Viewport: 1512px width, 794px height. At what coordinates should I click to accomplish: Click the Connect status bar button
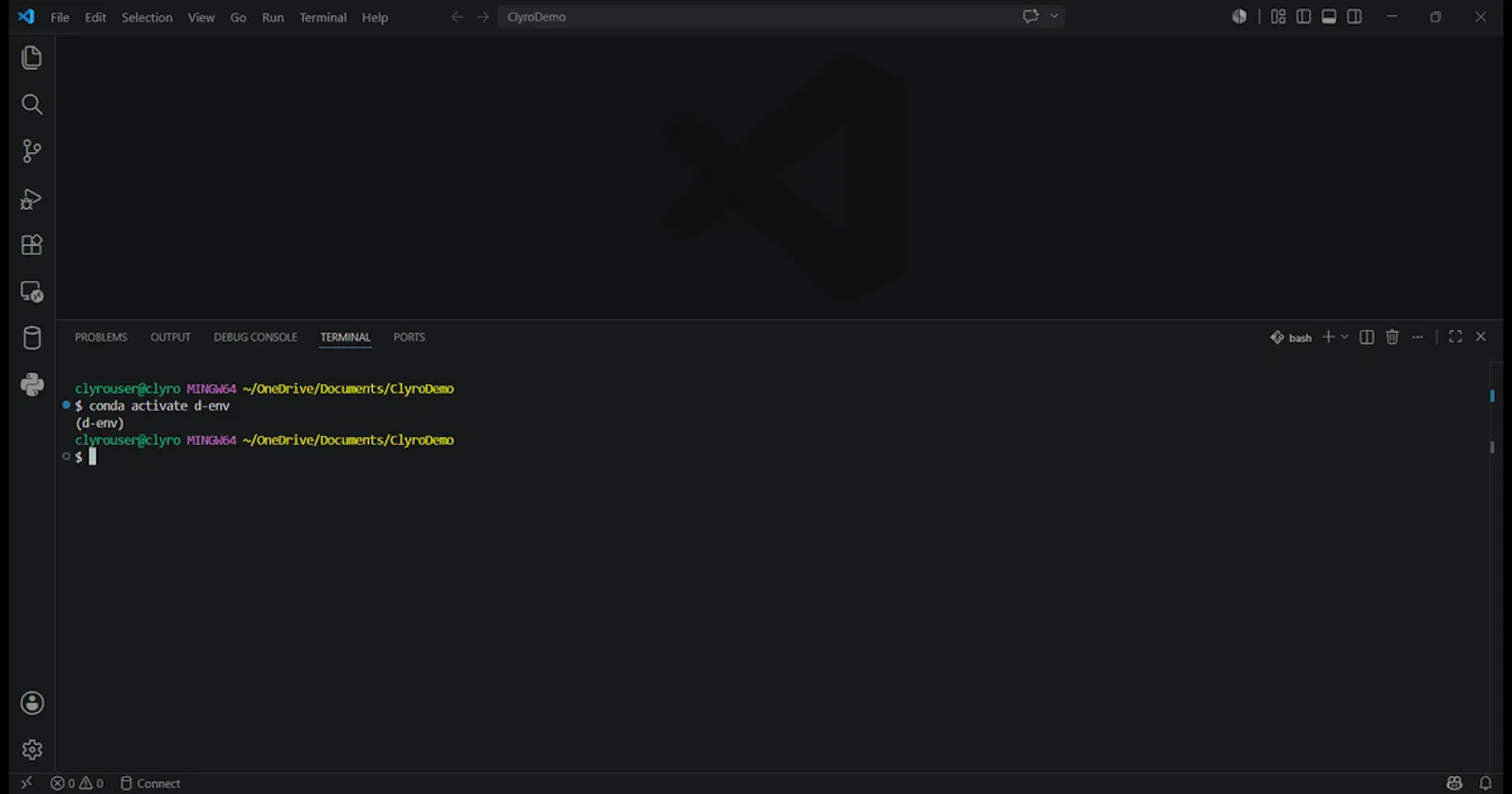pos(150,784)
